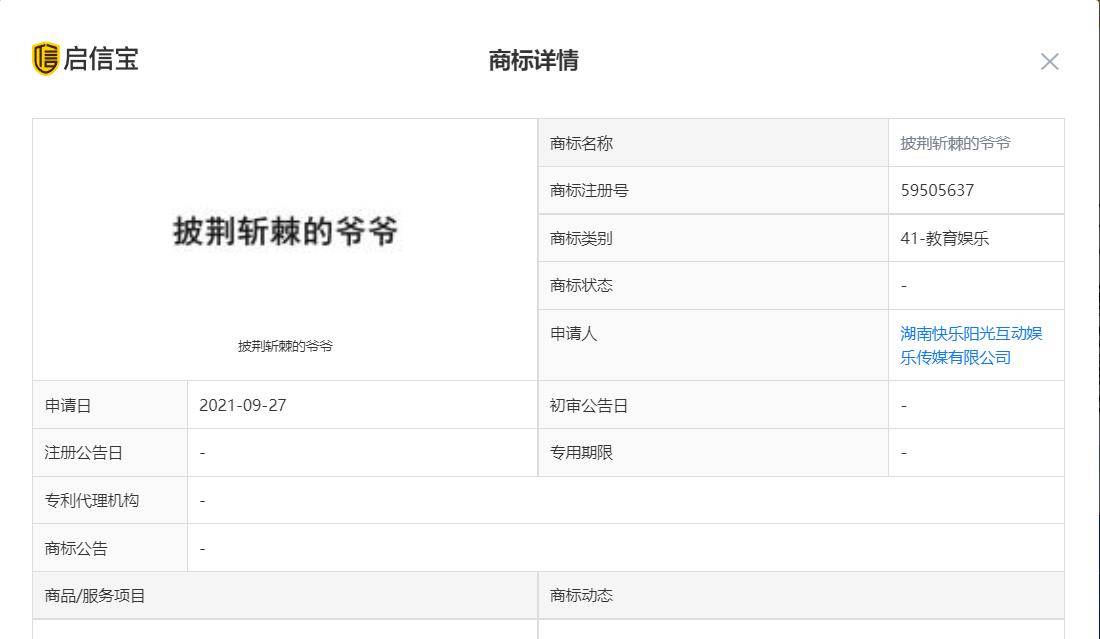The height and width of the screenshot is (639, 1100).
Task: Click the 申请日 value 2021-09-27
Action: 243,405
